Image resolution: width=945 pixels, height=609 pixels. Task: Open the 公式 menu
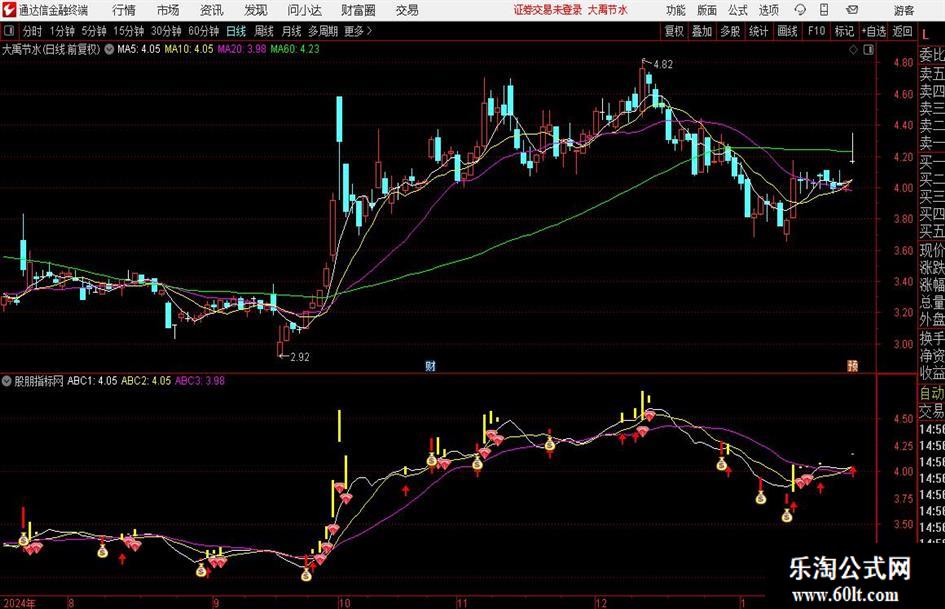(x=737, y=10)
